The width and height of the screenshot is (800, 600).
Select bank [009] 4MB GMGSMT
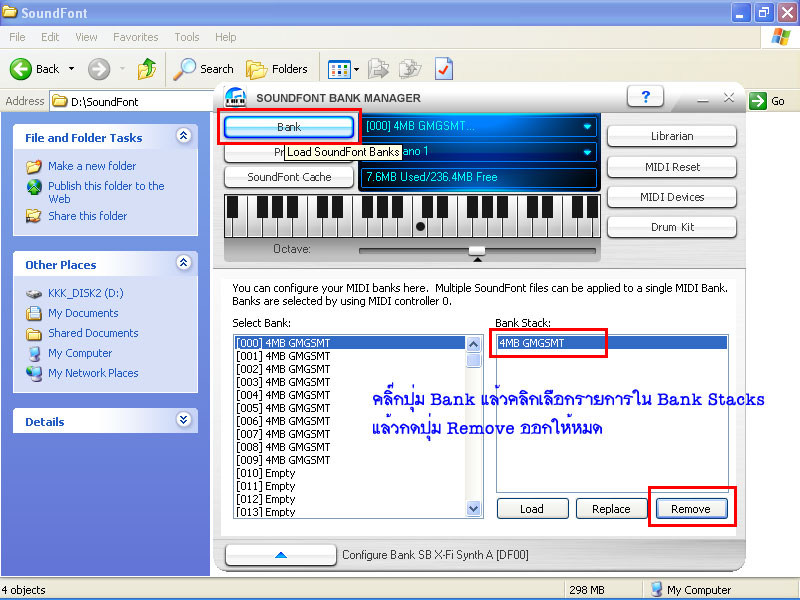349,460
